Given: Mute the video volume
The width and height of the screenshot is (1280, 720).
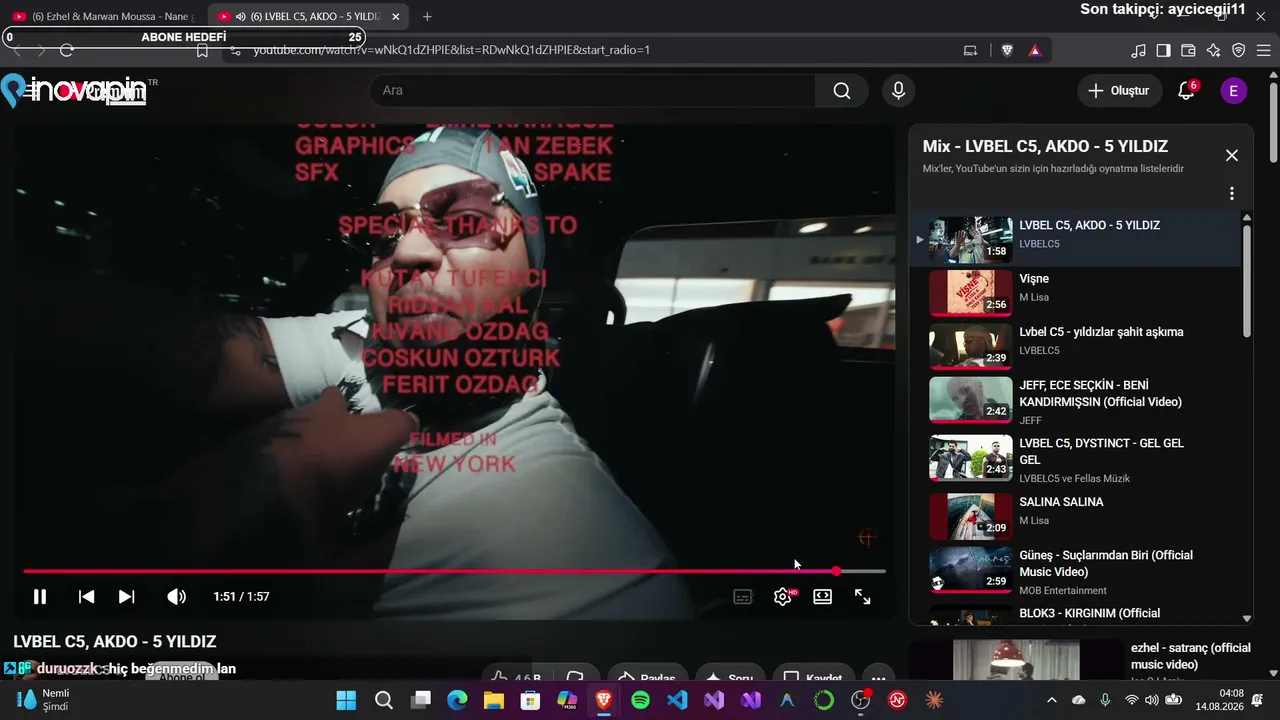Looking at the screenshot, I should [176, 597].
